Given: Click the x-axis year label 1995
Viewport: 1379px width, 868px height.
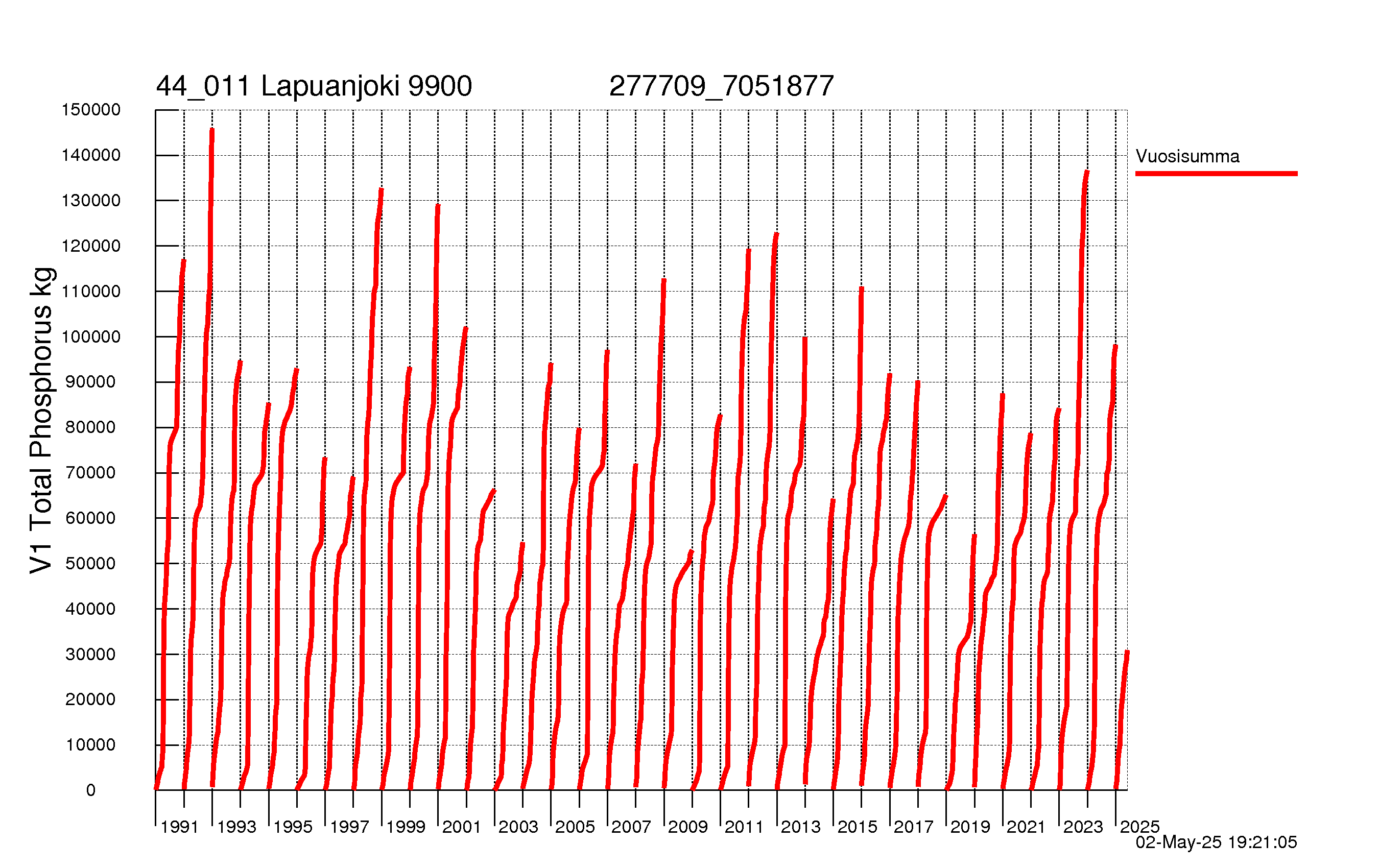Looking at the screenshot, I should (x=293, y=827).
